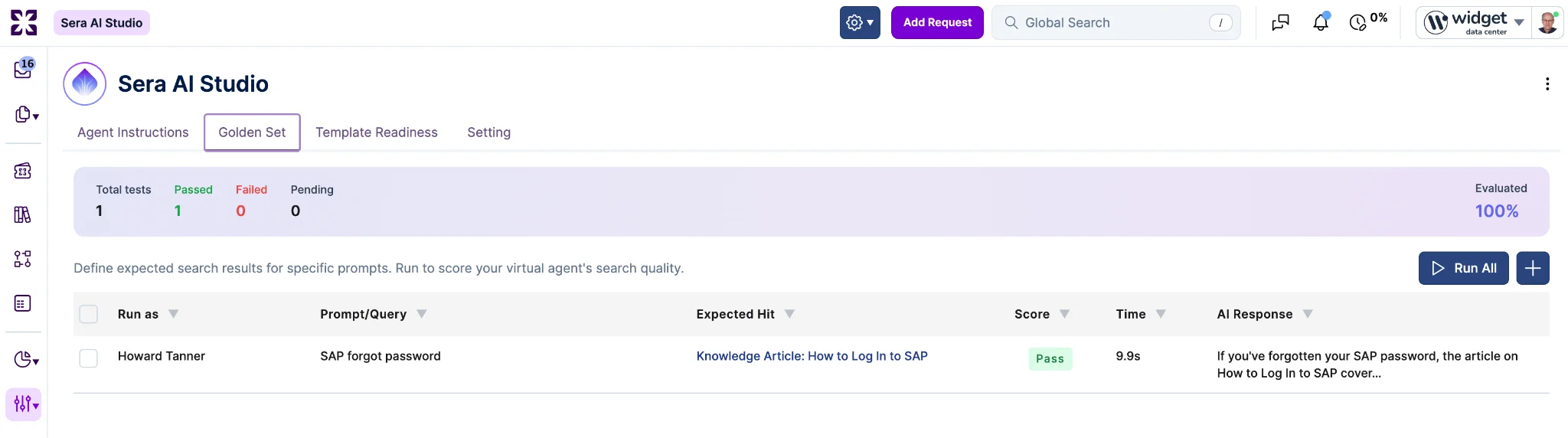Switch to Setting tab
1568x438 pixels.
(489, 132)
